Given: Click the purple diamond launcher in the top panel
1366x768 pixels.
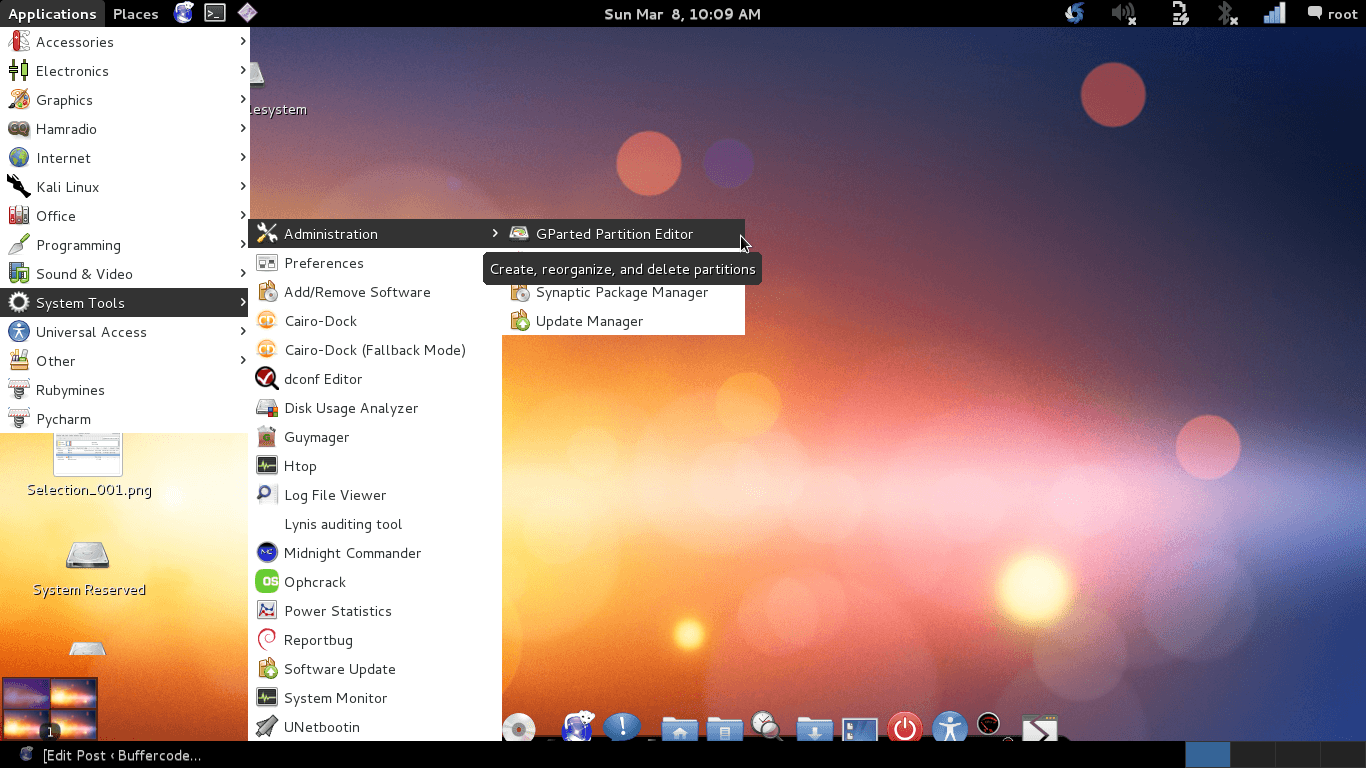Looking at the screenshot, I should click(x=247, y=13).
